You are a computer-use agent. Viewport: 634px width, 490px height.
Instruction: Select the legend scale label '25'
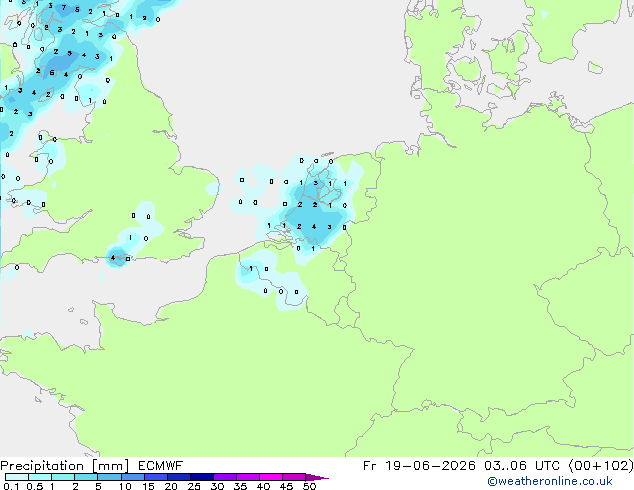(194, 486)
